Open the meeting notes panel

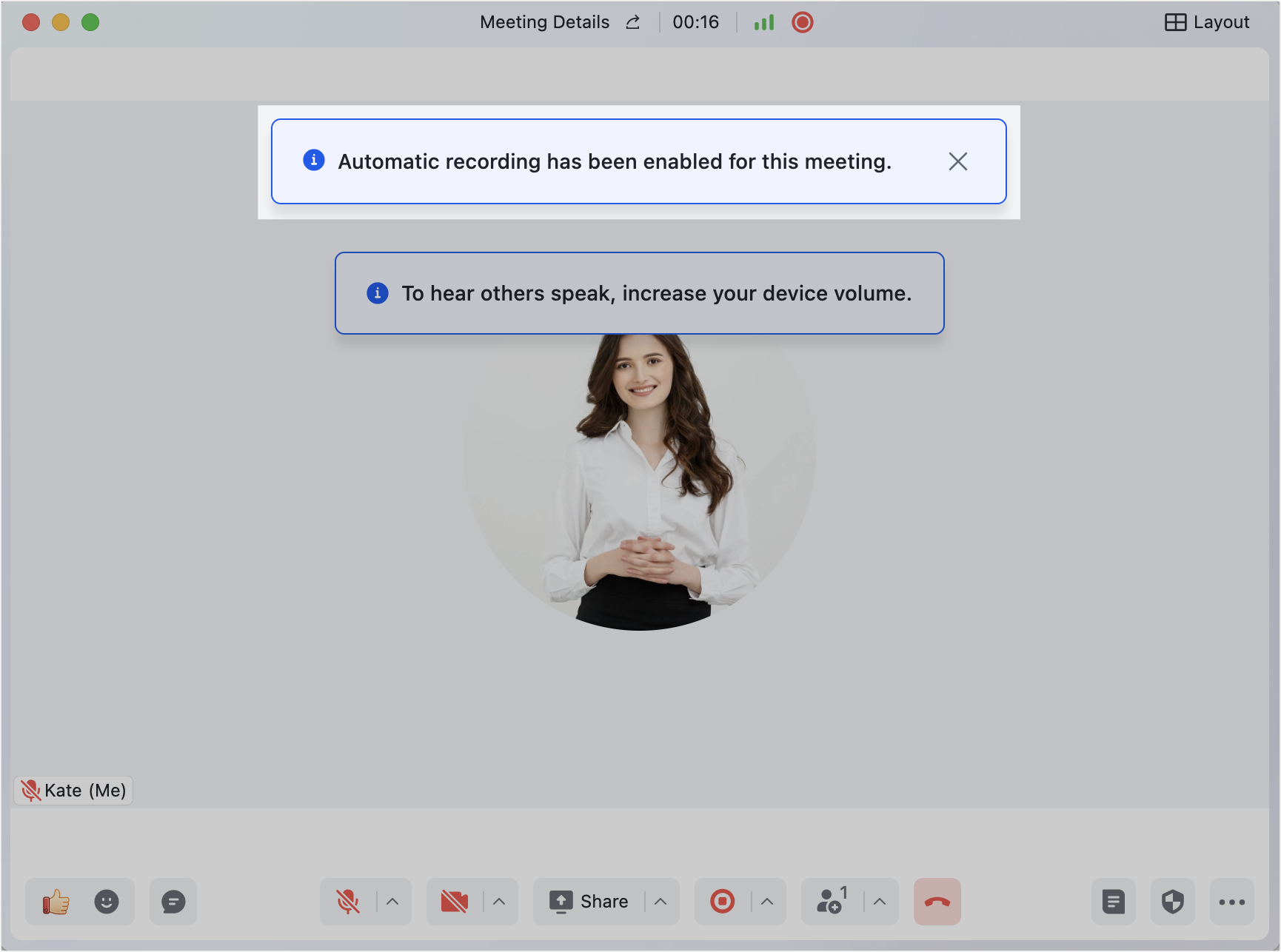(x=1114, y=902)
